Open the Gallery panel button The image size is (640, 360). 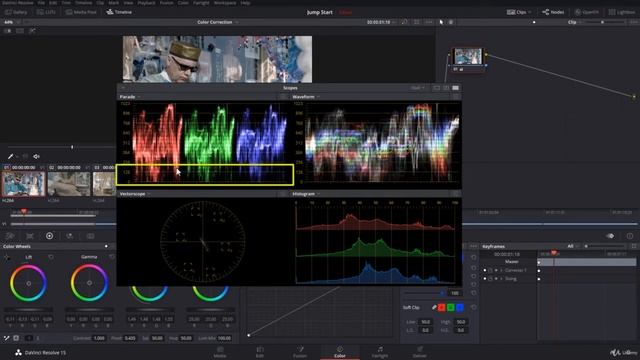pyautogui.click(x=16, y=12)
